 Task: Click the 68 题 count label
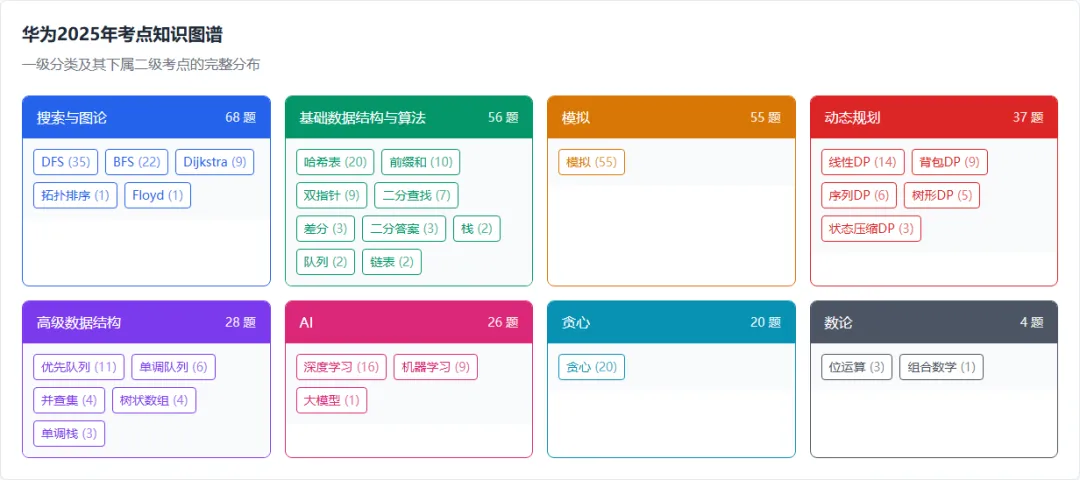(x=240, y=118)
